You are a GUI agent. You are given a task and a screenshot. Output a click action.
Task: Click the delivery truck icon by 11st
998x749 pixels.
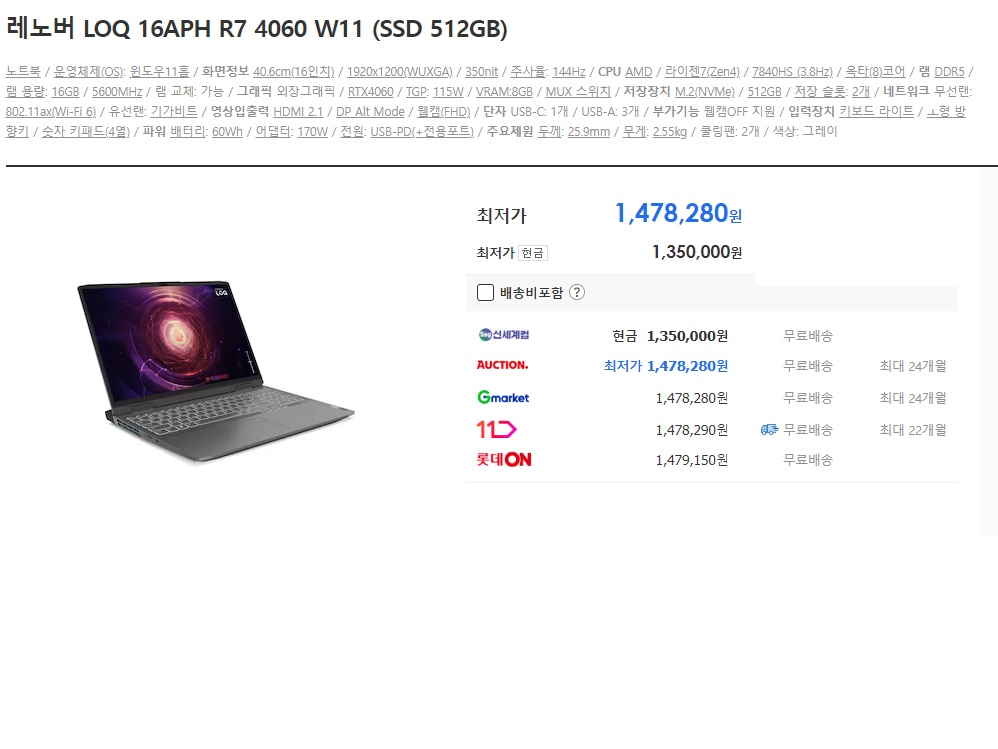click(769, 430)
